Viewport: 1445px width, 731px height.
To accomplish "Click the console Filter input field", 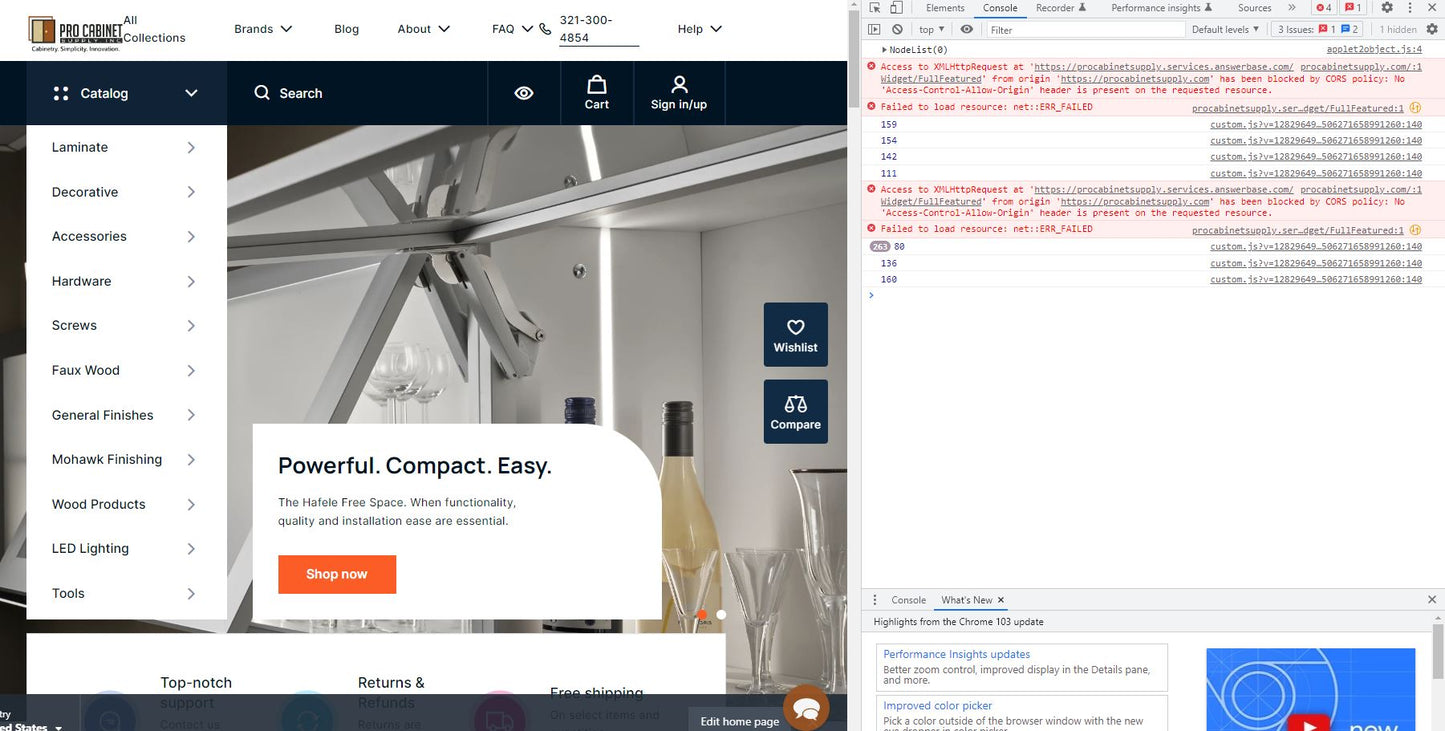I will (x=1084, y=30).
